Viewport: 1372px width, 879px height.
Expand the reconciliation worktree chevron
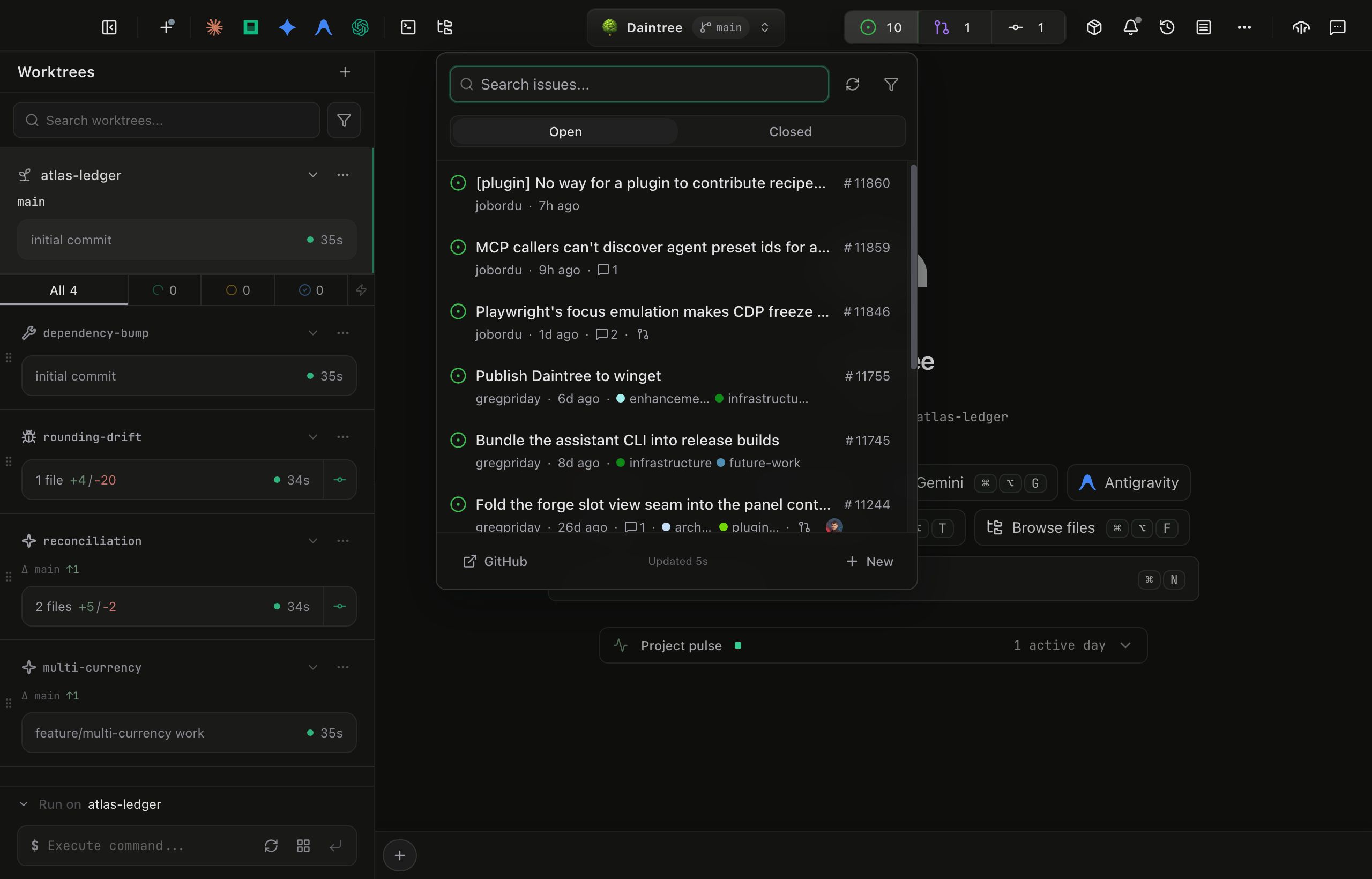click(313, 540)
